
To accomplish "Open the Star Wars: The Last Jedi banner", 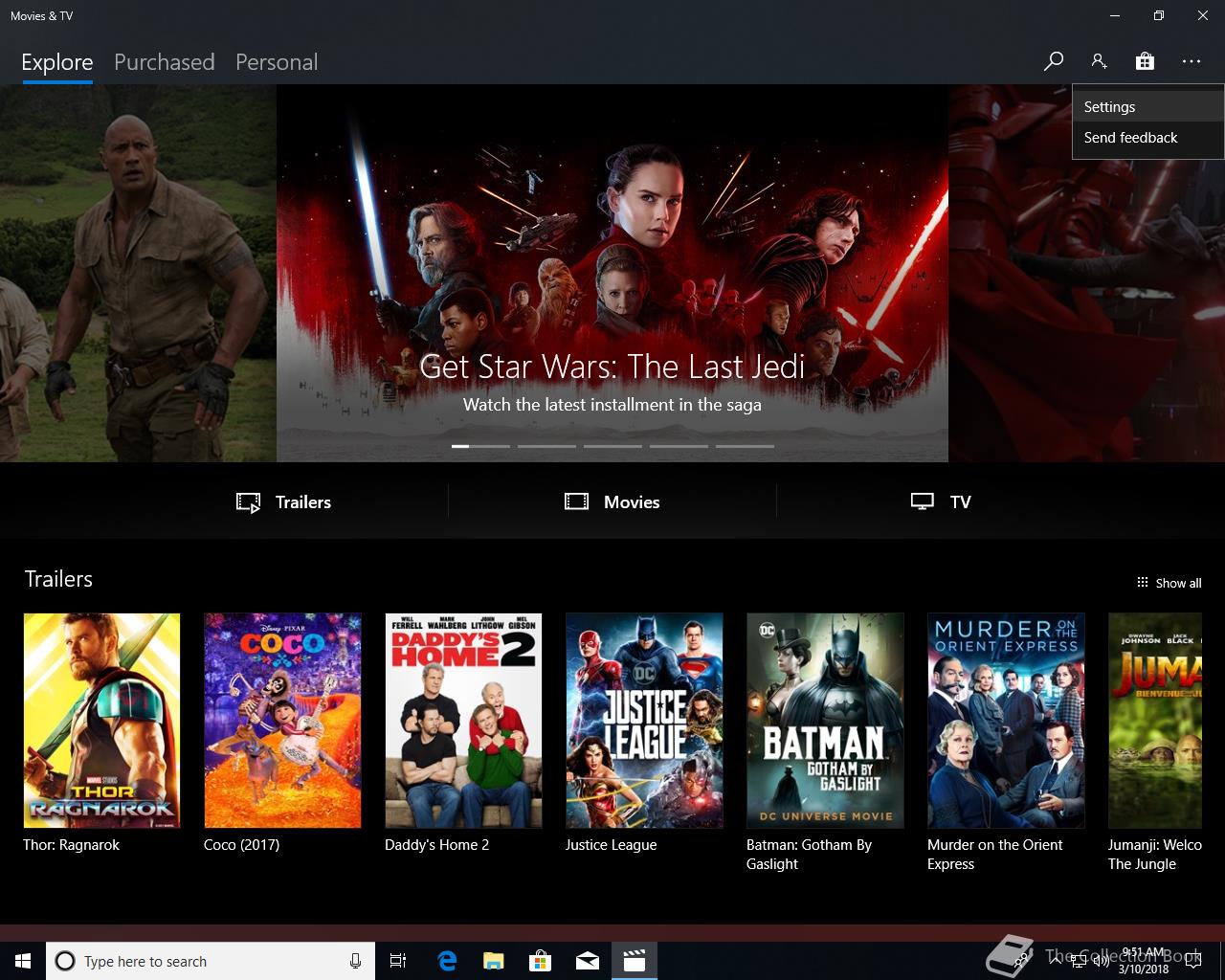I will click(612, 273).
